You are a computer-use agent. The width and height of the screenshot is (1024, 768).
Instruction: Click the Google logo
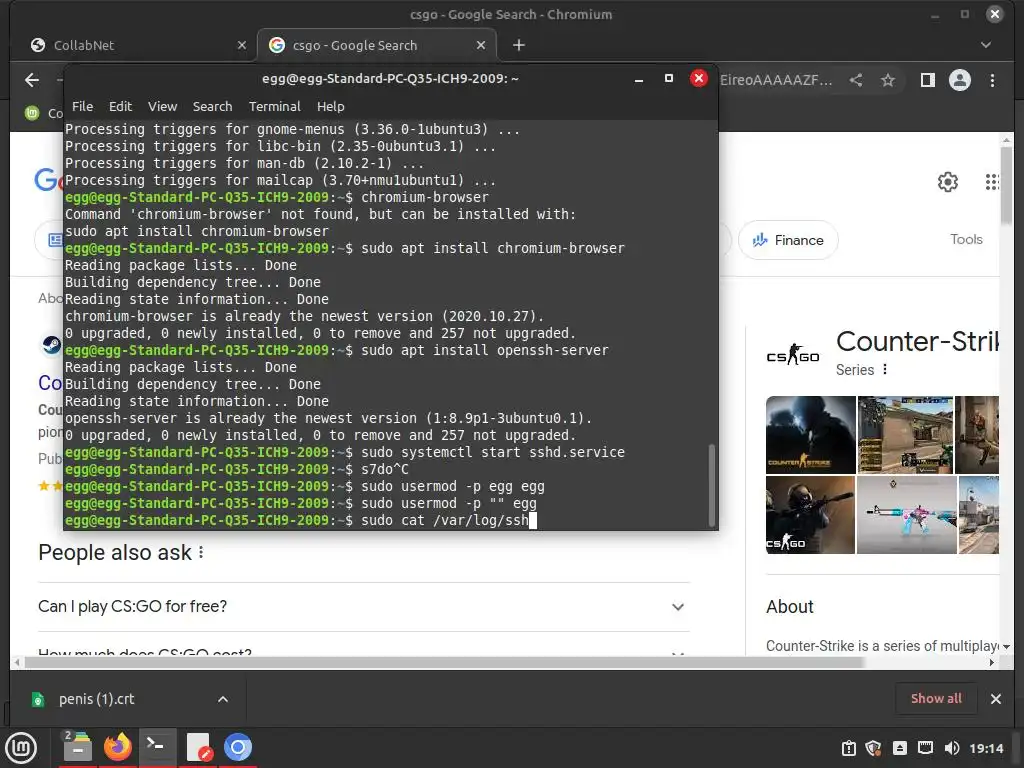(48, 180)
